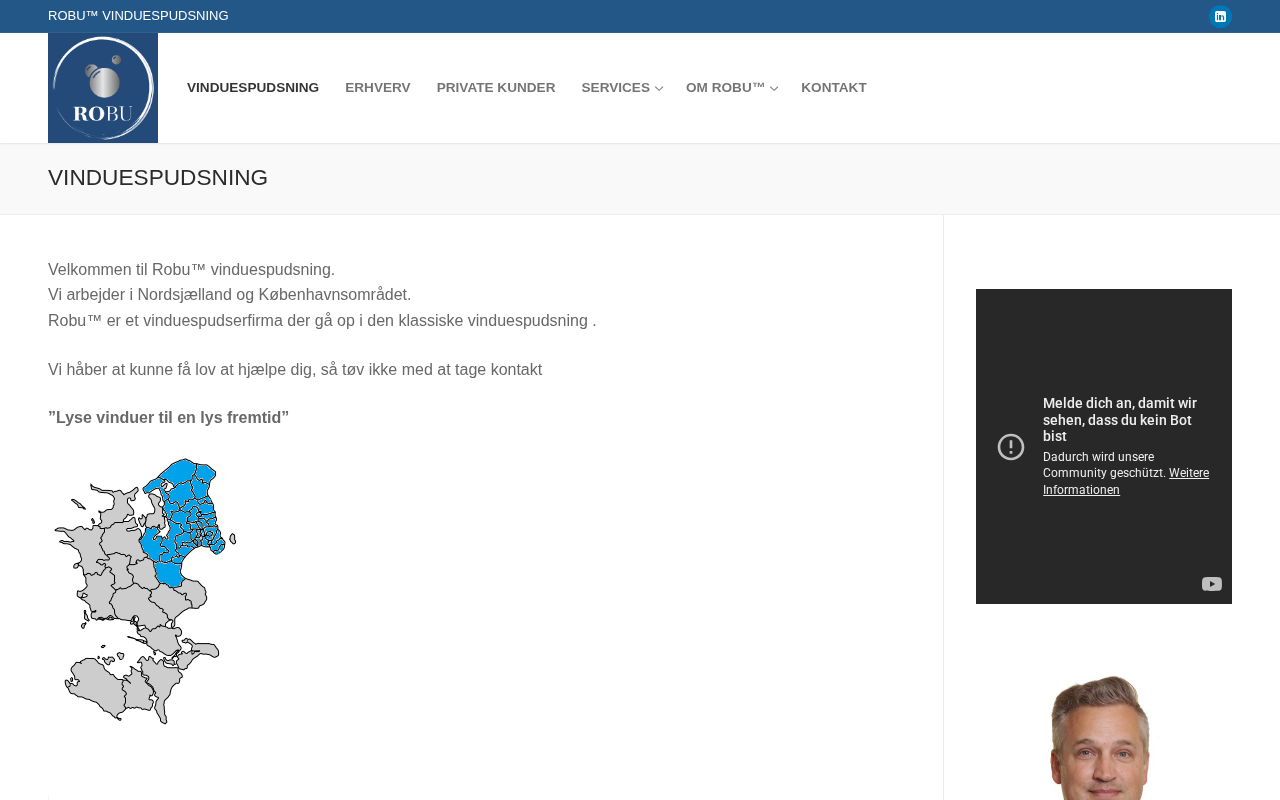Go to the Erhverv page

tap(378, 88)
